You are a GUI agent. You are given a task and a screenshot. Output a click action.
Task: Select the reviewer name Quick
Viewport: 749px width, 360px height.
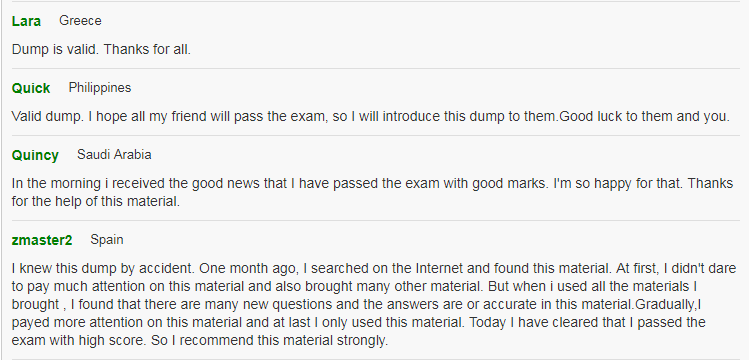pos(31,88)
